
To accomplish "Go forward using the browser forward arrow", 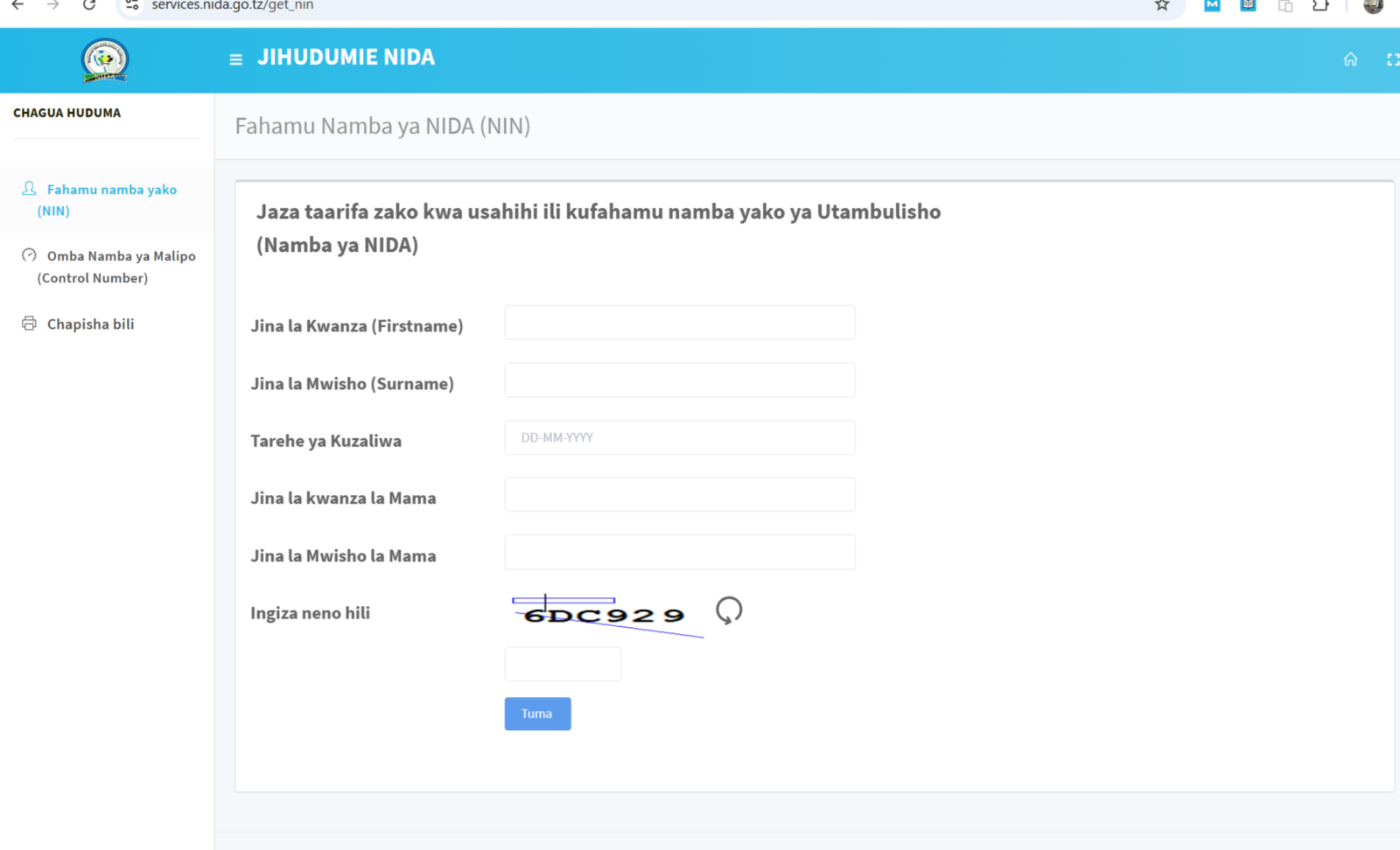I will tap(53, 5).
